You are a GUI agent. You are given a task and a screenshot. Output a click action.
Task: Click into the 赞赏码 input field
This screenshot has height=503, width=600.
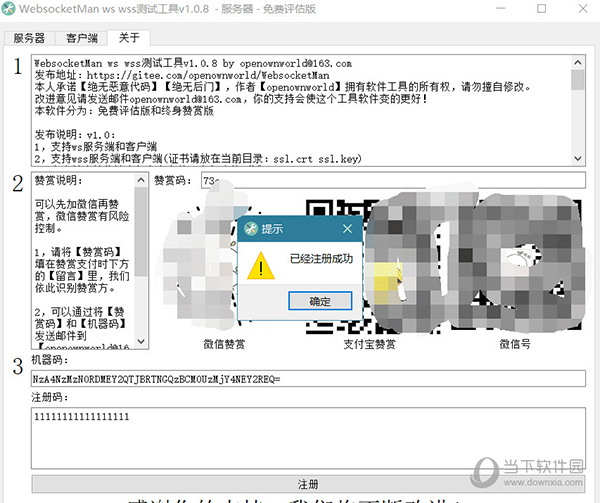click(x=393, y=180)
